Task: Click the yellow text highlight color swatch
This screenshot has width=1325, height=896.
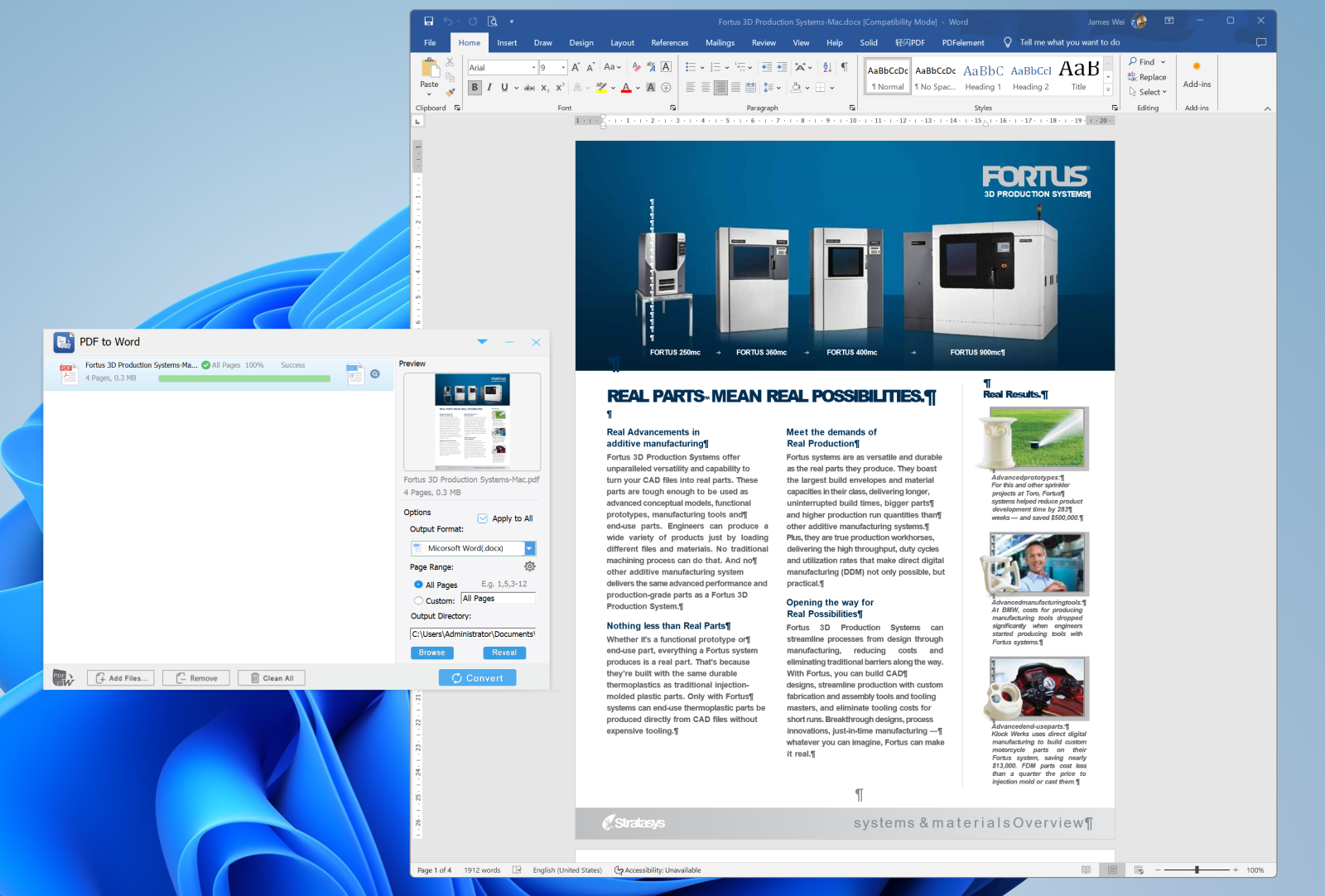Action: click(x=602, y=87)
